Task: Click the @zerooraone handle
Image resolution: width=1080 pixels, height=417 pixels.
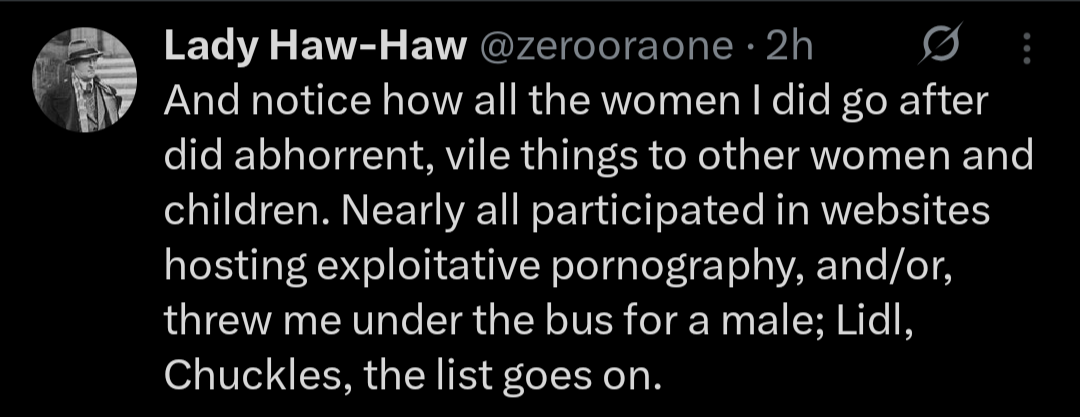Action: [608, 46]
